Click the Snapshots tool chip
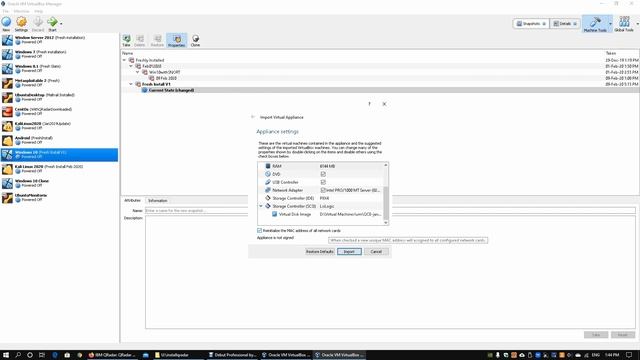This screenshot has height=360, width=640. 531,24
